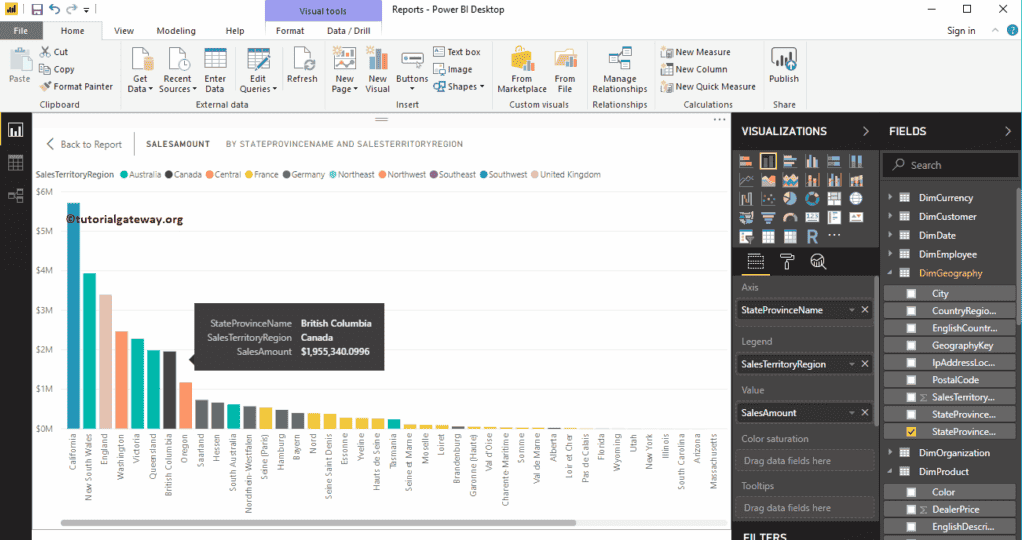The image size is (1022, 540).
Task: Open the Data / Drill tab
Action: (x=349, y=31)
